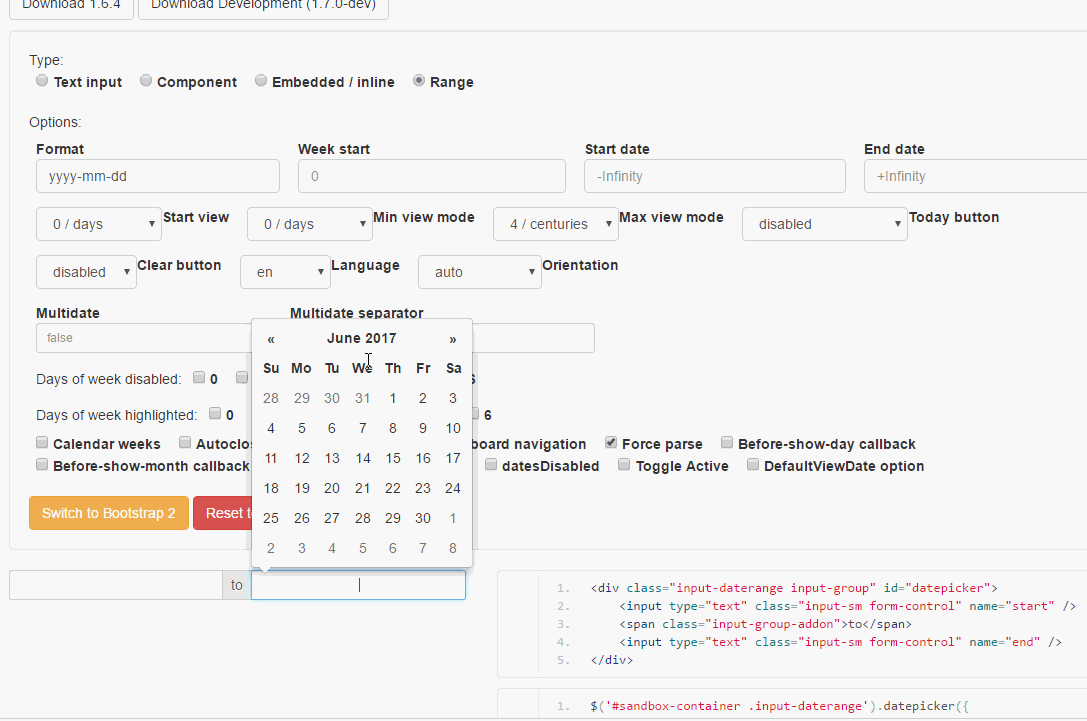
Task: Click the June 2017 calendar header
Action: (361, 338)
